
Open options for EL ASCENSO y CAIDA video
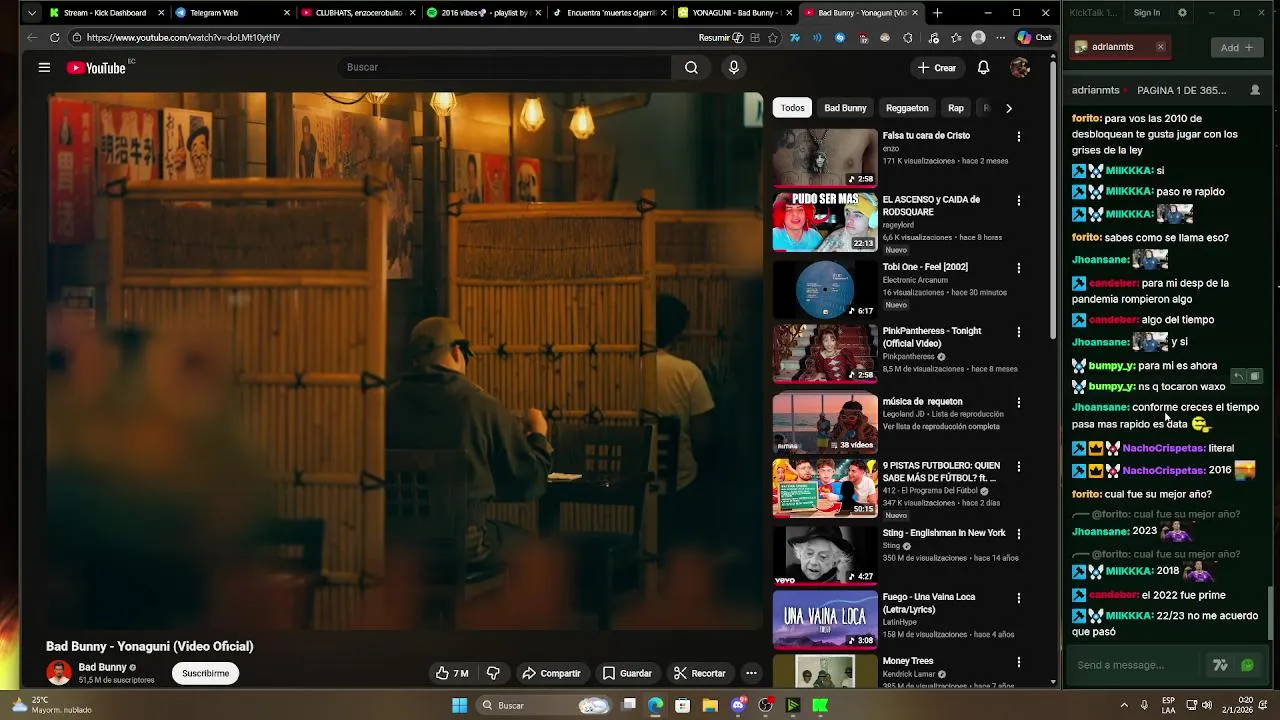[1019, 200]
